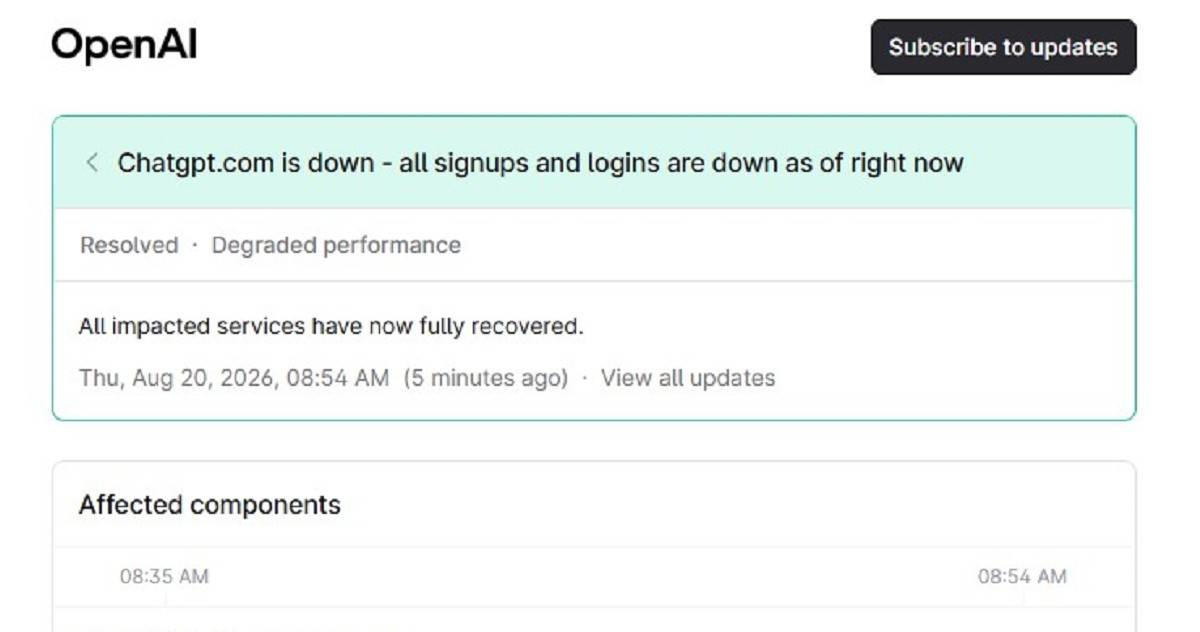
Task: Click the fully recovered update message
Action: (330, 326)
